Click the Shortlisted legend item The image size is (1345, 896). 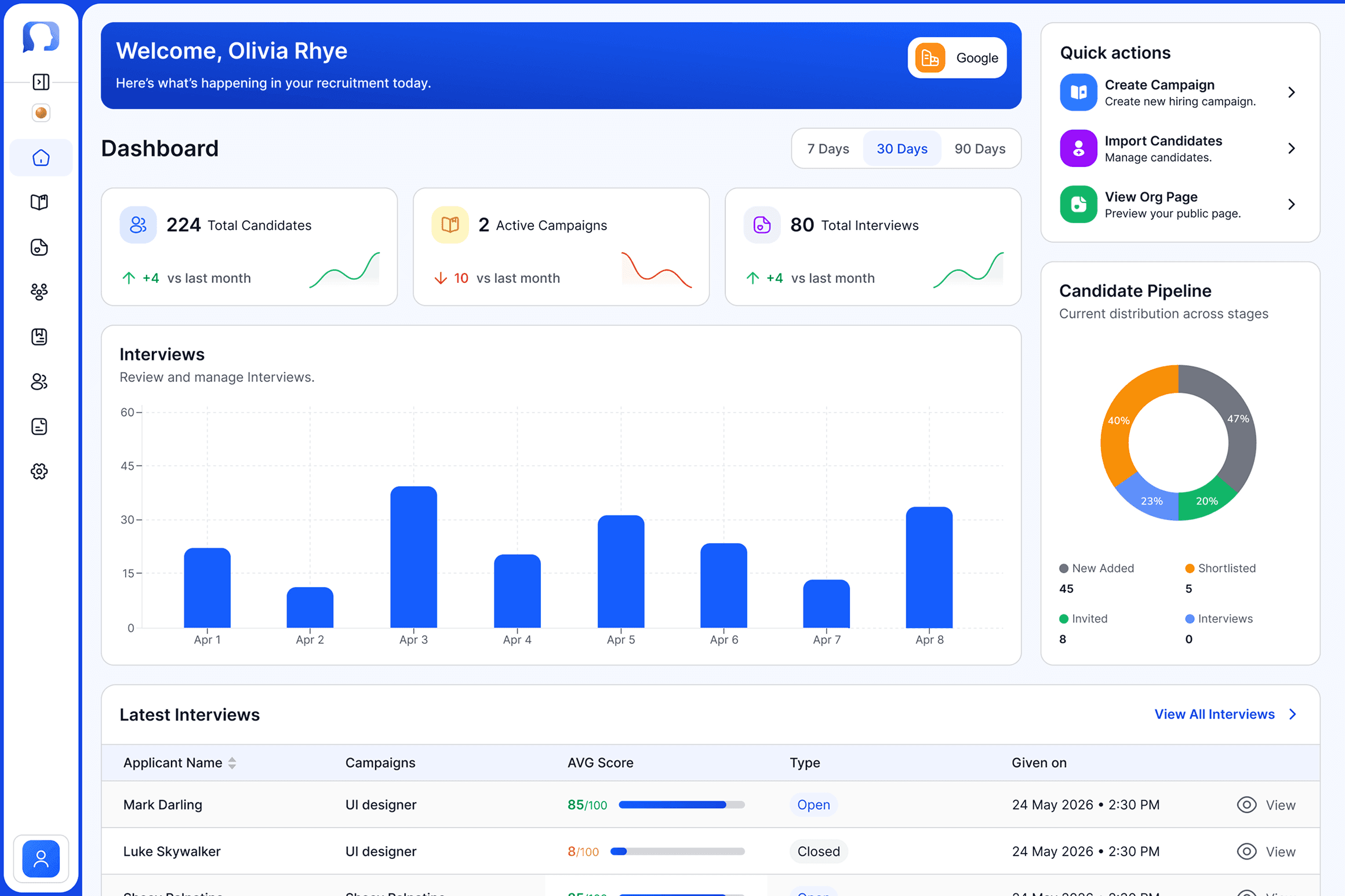tap(1220, 569)
